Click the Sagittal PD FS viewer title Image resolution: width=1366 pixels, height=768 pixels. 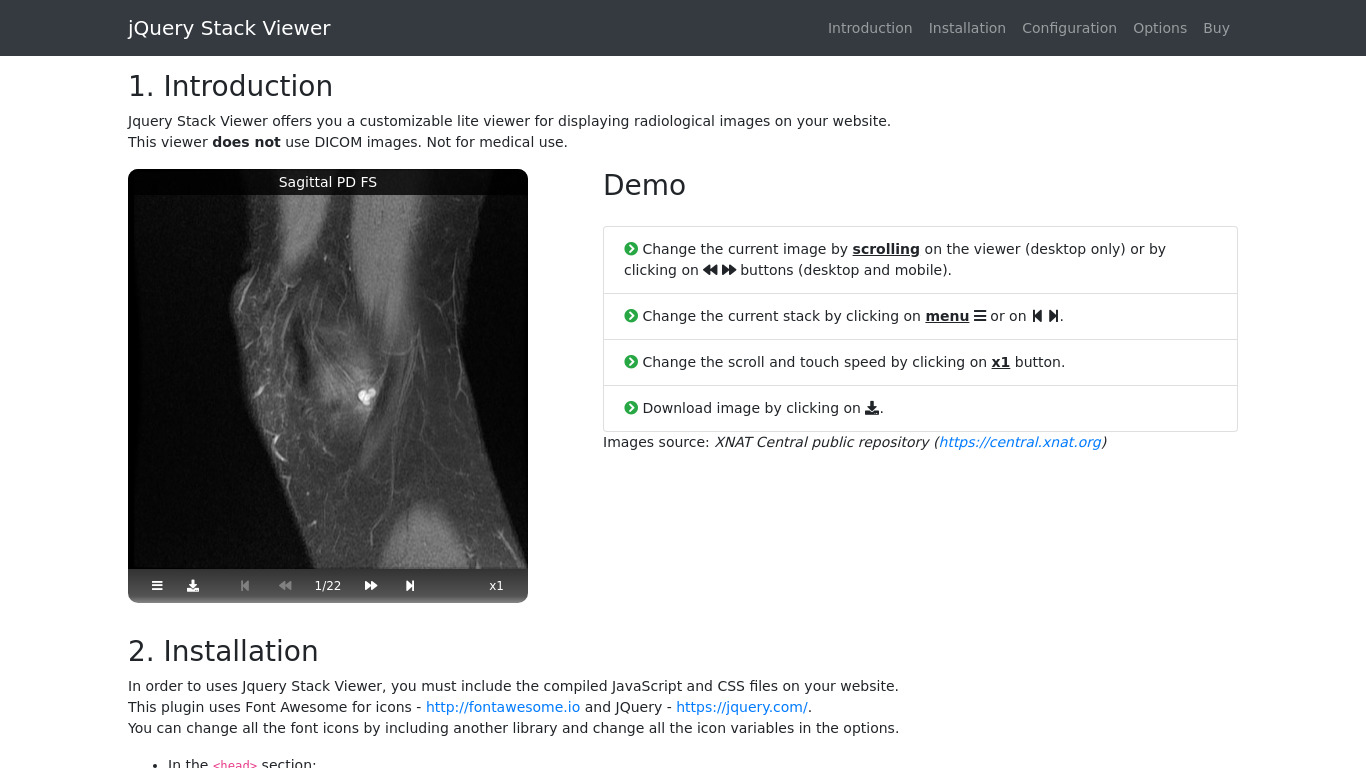(328, 182)
